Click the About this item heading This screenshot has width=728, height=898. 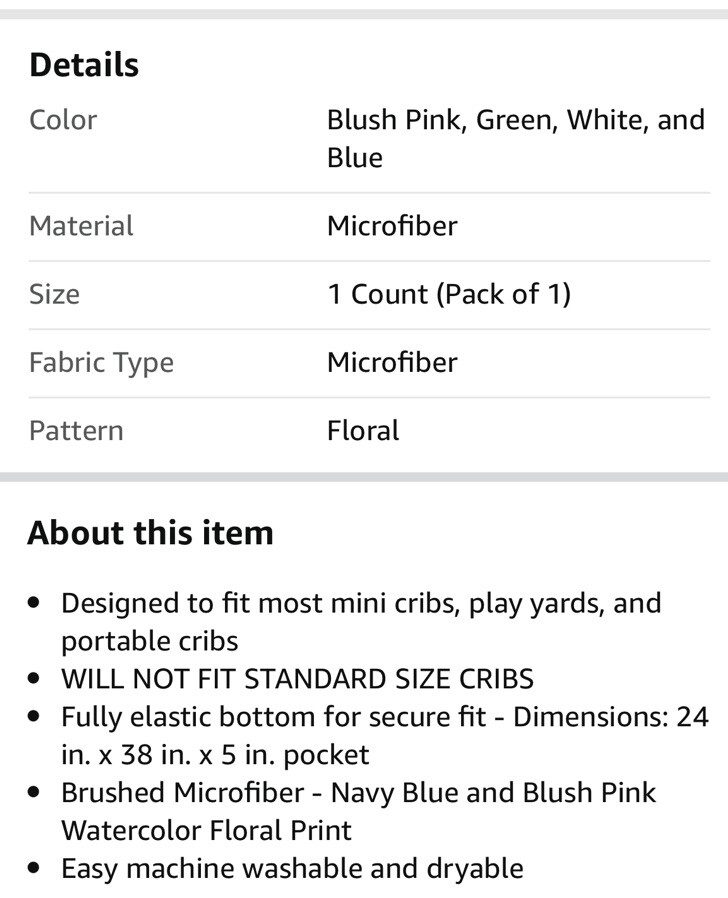[150, 533]
